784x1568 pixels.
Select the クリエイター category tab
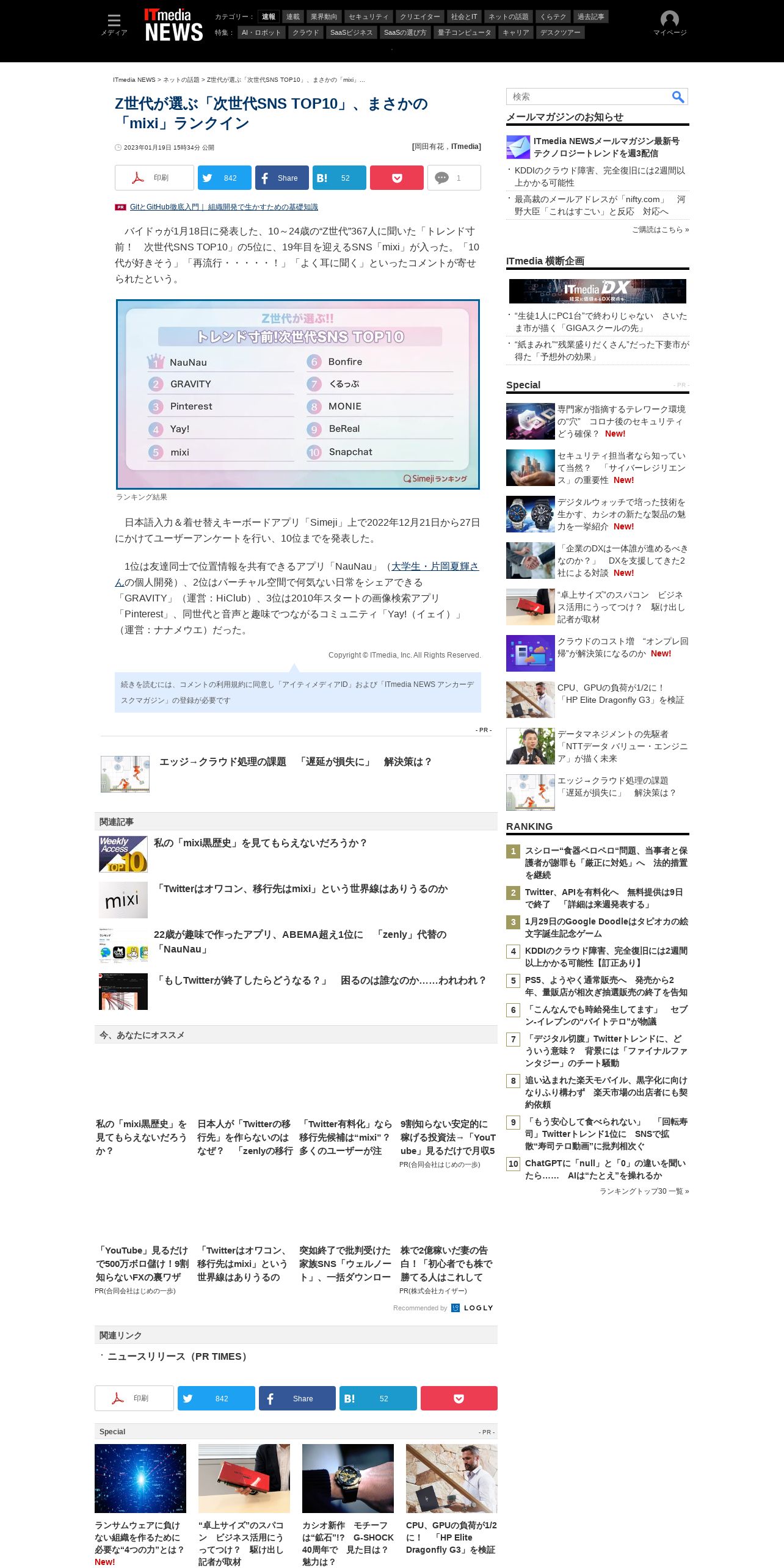[x=419, y=16]
